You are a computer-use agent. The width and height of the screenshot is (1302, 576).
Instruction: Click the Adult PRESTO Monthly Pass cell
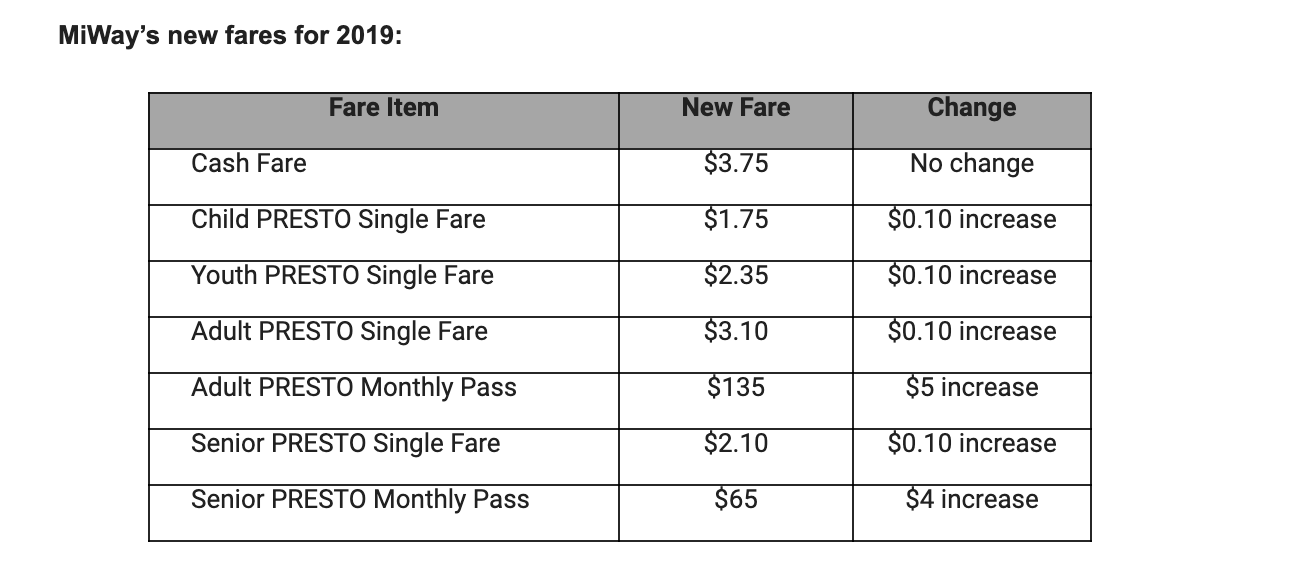[354, 388]
